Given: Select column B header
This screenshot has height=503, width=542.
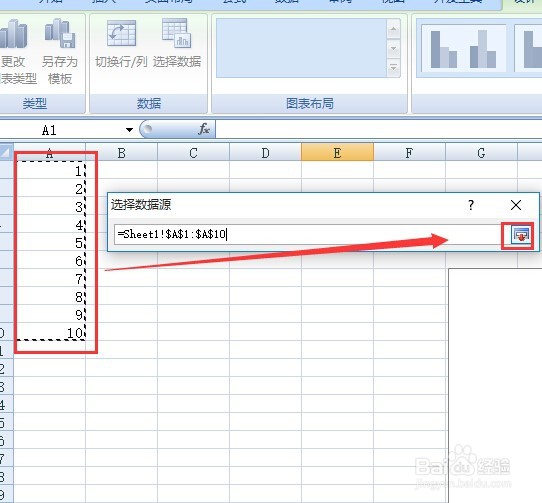Looking at the screenshot, I should point(121,152).
